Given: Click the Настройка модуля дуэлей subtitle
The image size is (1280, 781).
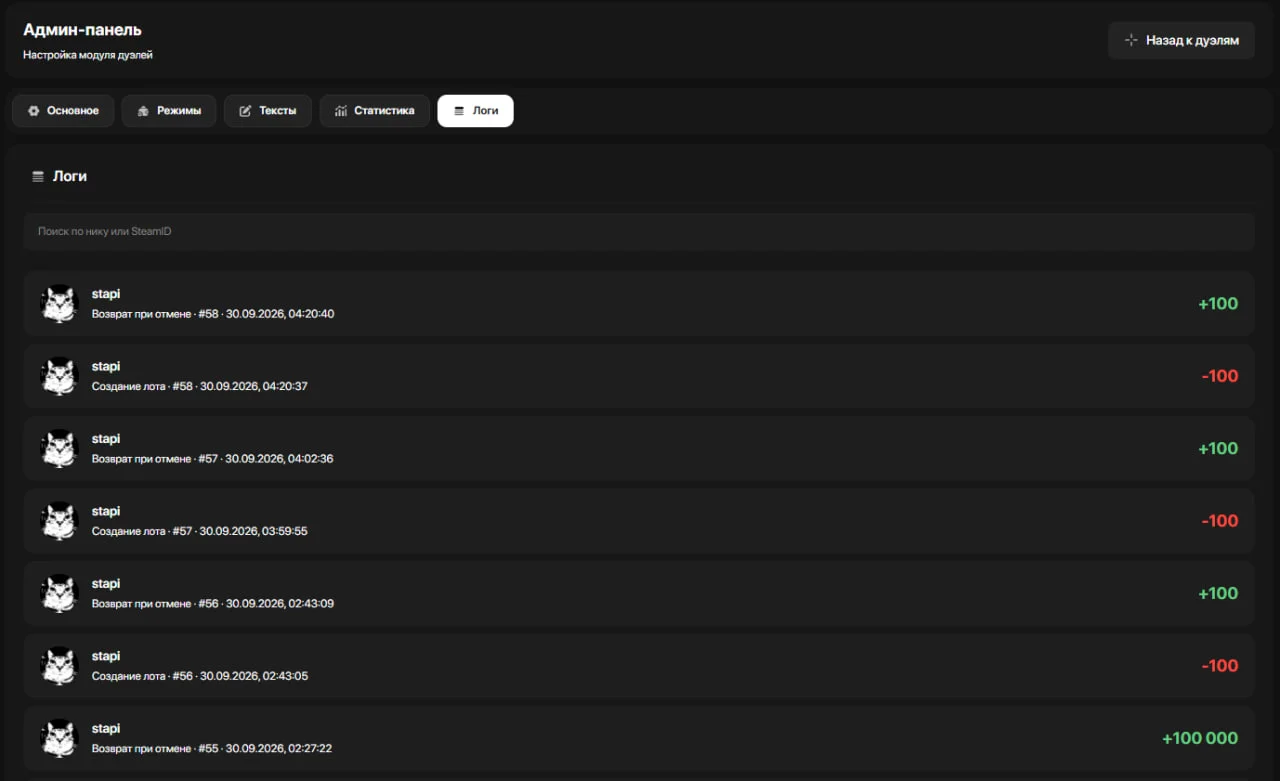Looking at the screenshot, I should pos(88,55).
